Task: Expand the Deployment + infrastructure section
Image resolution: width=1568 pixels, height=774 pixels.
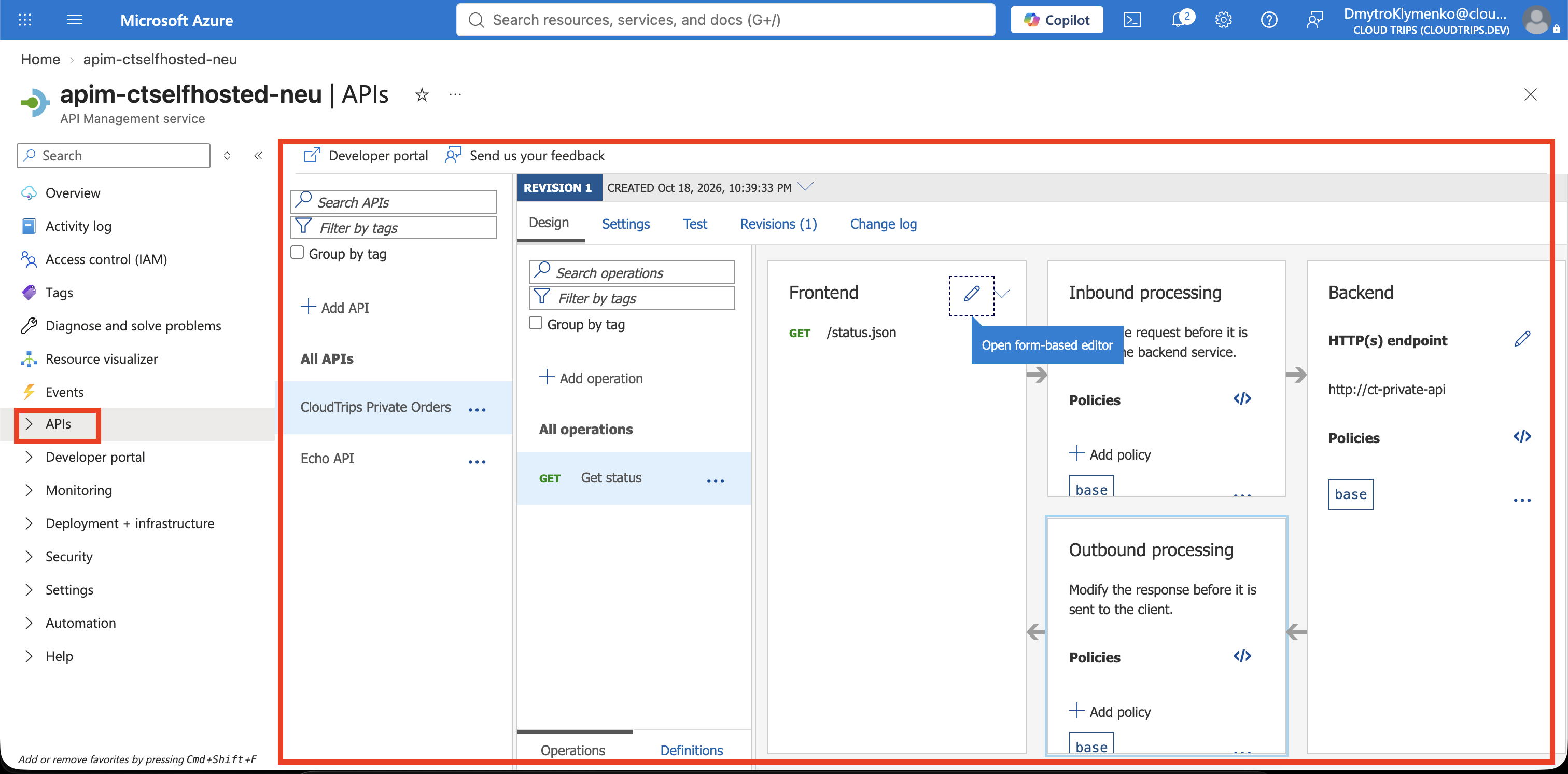Action: click(28, 523)
